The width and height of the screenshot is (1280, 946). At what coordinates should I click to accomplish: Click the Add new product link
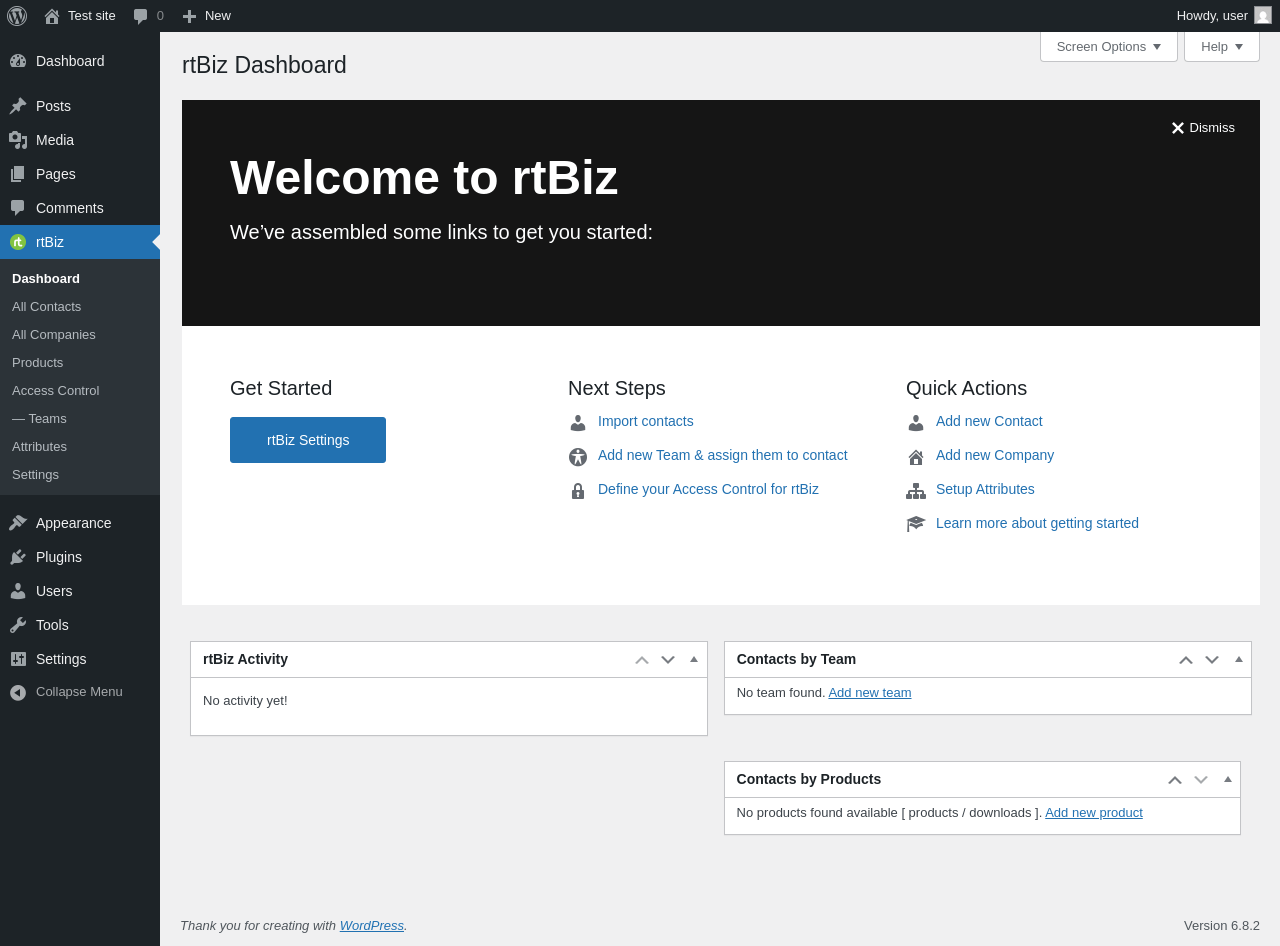pos(1094,812)
